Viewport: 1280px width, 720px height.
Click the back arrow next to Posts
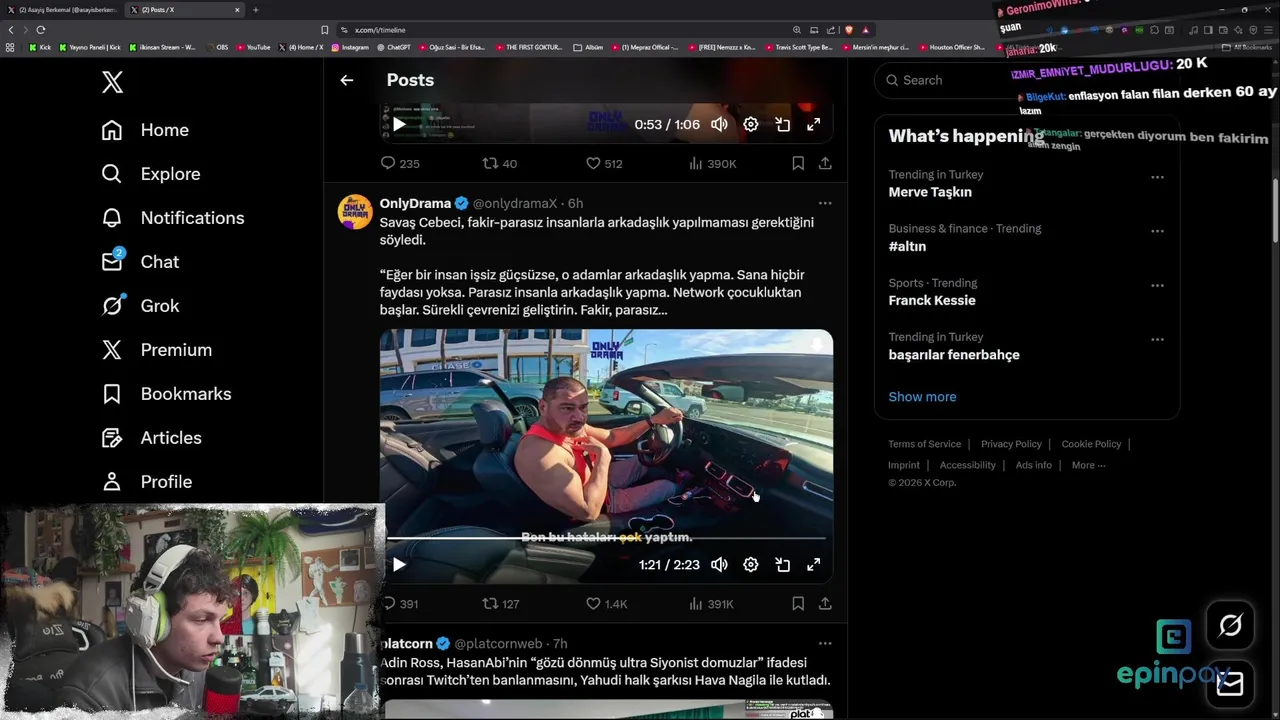(346, 80)
